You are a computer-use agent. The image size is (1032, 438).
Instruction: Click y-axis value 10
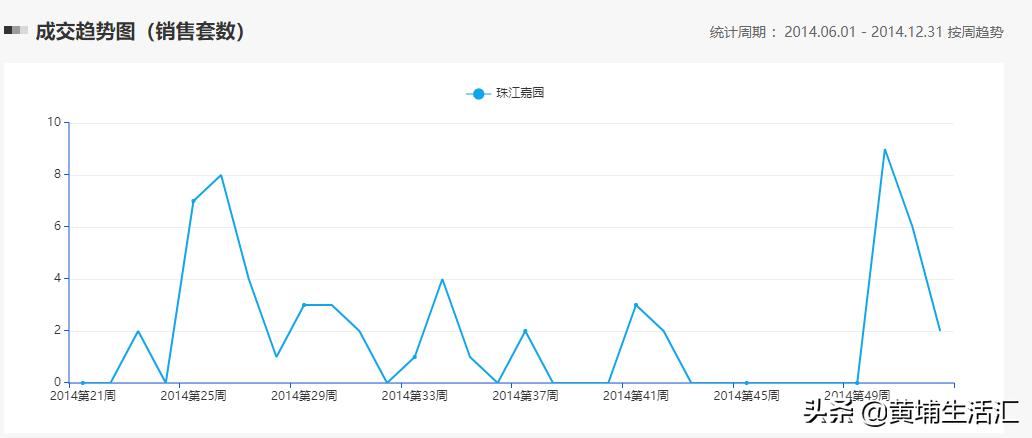pos(54,122)
